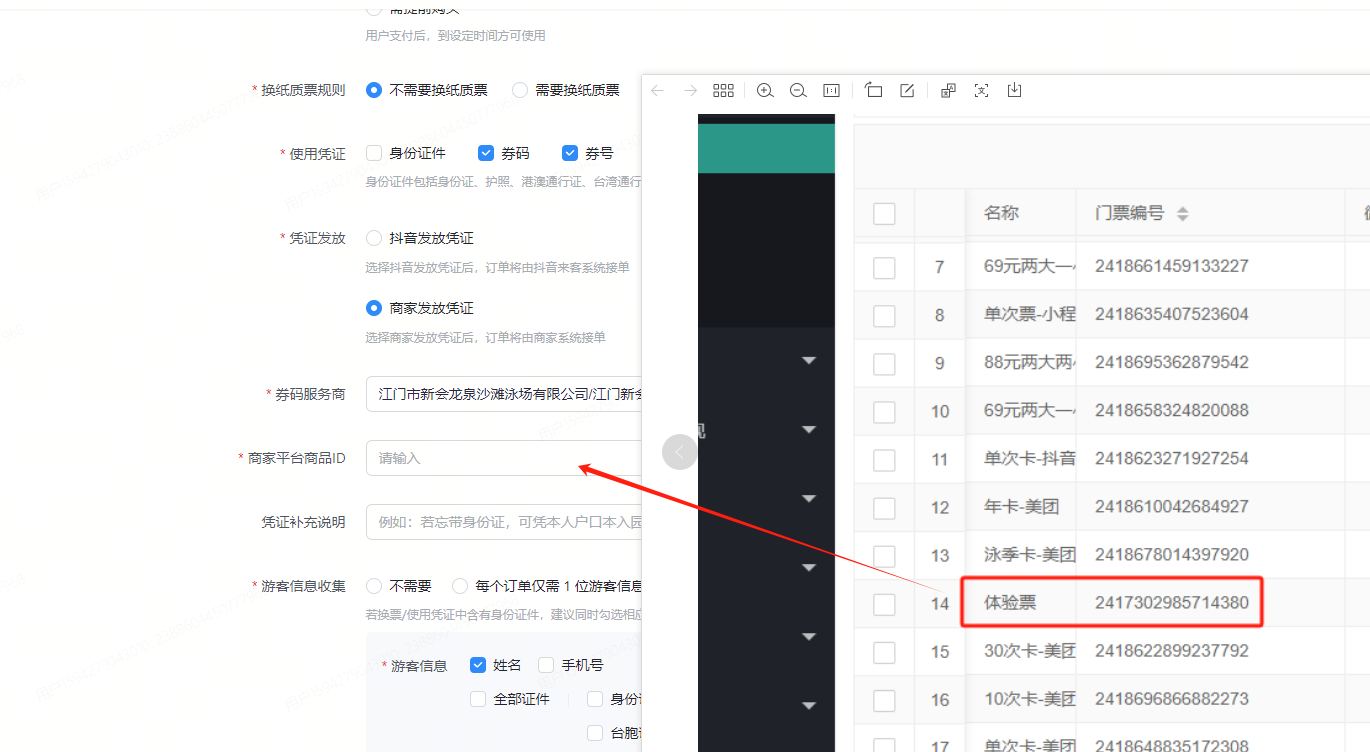Image resolution: width=1370 pixels, height=752 pixels.
Task: Expand the first chevron in the dark sidebar
Action: tap(809, 359)
